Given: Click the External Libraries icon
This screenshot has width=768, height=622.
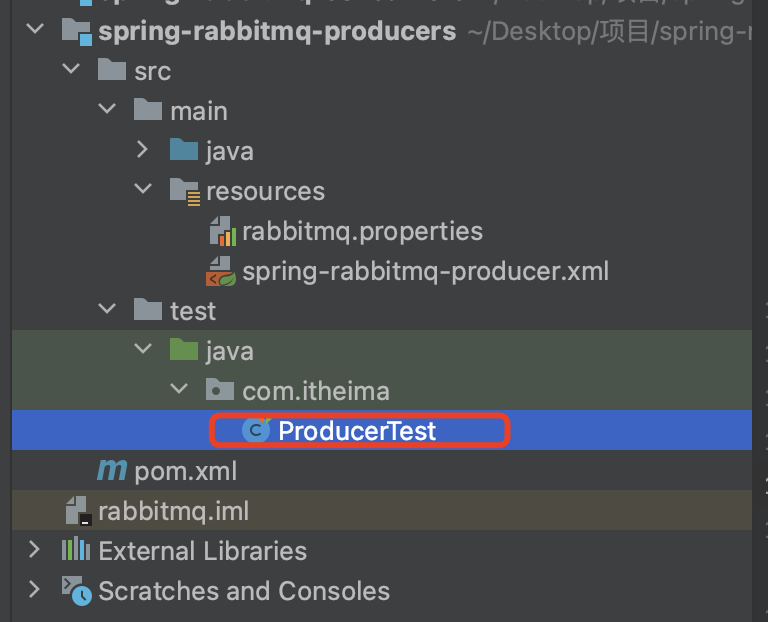Looking at the screenshot, I should 76,551.
